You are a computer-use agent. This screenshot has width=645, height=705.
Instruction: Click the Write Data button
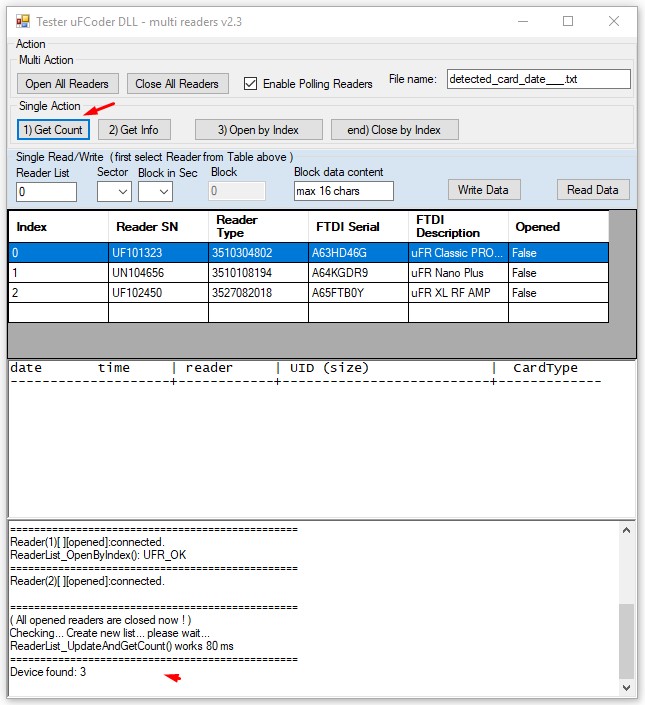[x=484, y=190]
